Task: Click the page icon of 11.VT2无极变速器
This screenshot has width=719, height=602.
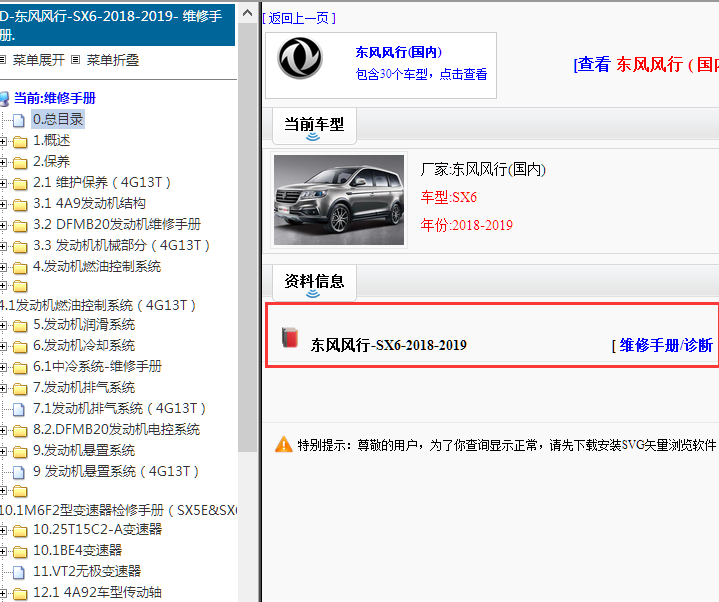Action: 19,572
